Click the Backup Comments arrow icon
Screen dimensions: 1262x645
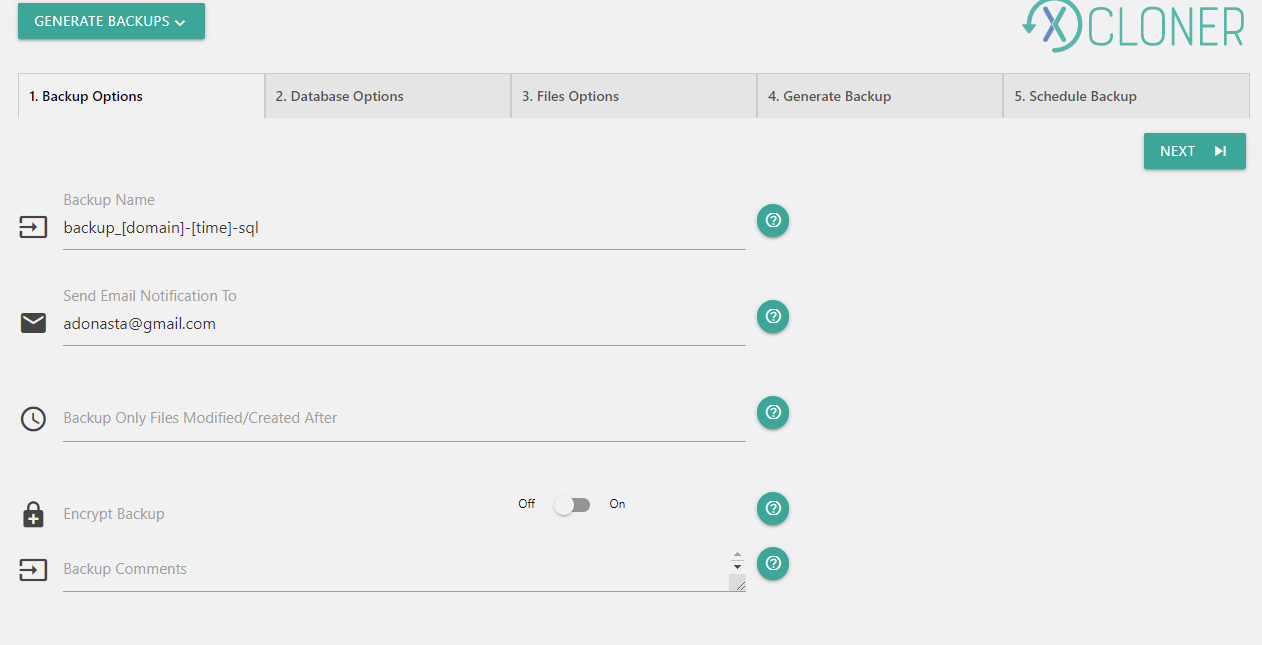click(33, 569)
